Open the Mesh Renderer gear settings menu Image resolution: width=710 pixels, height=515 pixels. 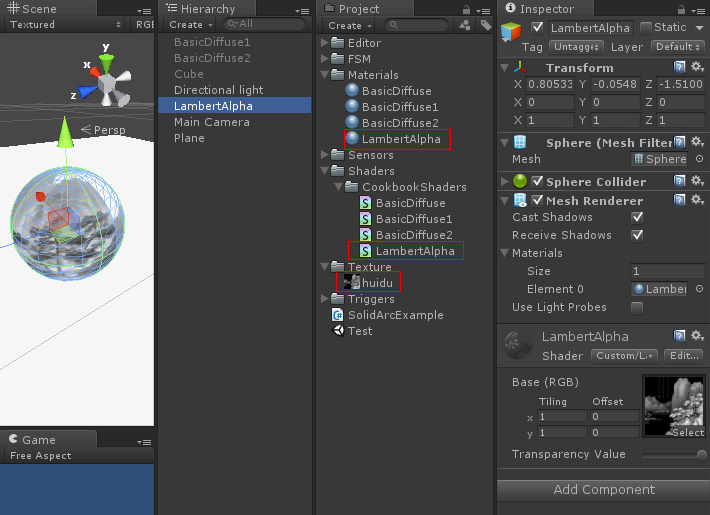697,200
